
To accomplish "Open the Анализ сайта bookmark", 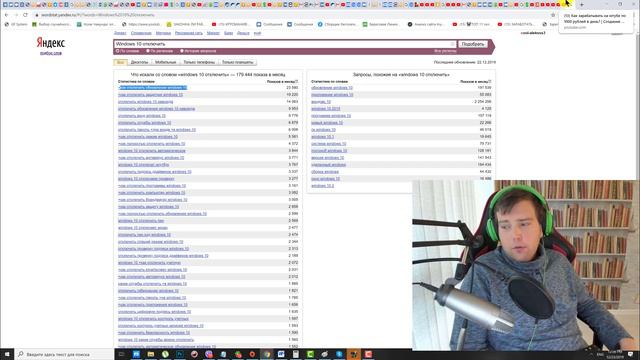I will pyautogui.click(x=425, y=24).
